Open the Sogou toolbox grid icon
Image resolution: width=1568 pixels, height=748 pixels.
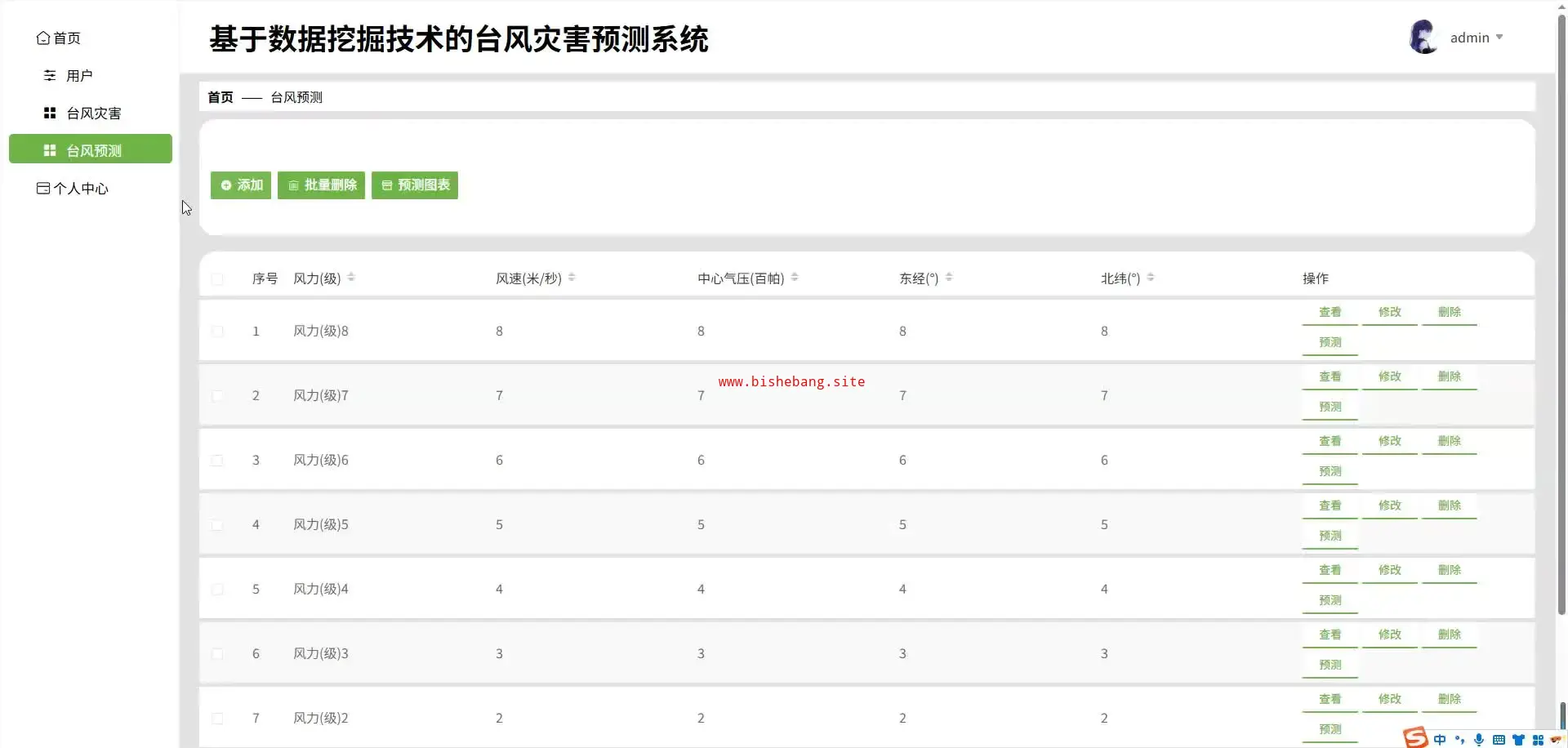1538,740
